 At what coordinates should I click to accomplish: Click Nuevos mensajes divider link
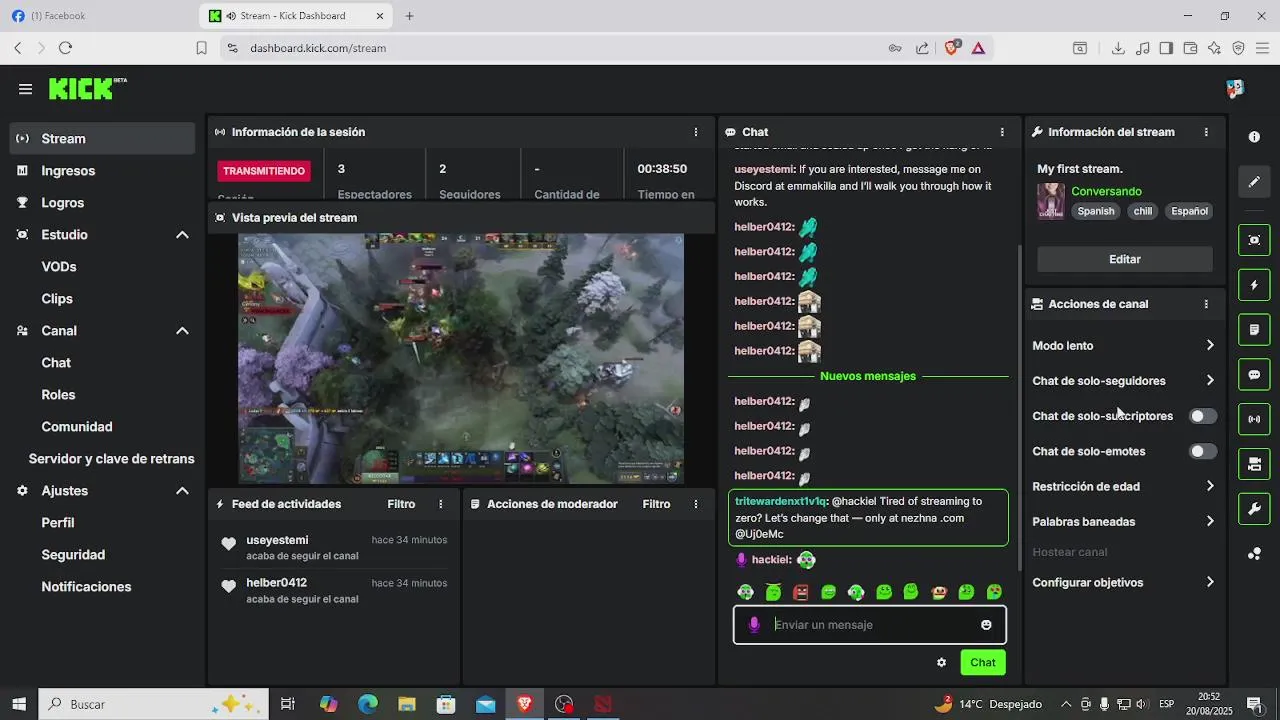point(868,376)
